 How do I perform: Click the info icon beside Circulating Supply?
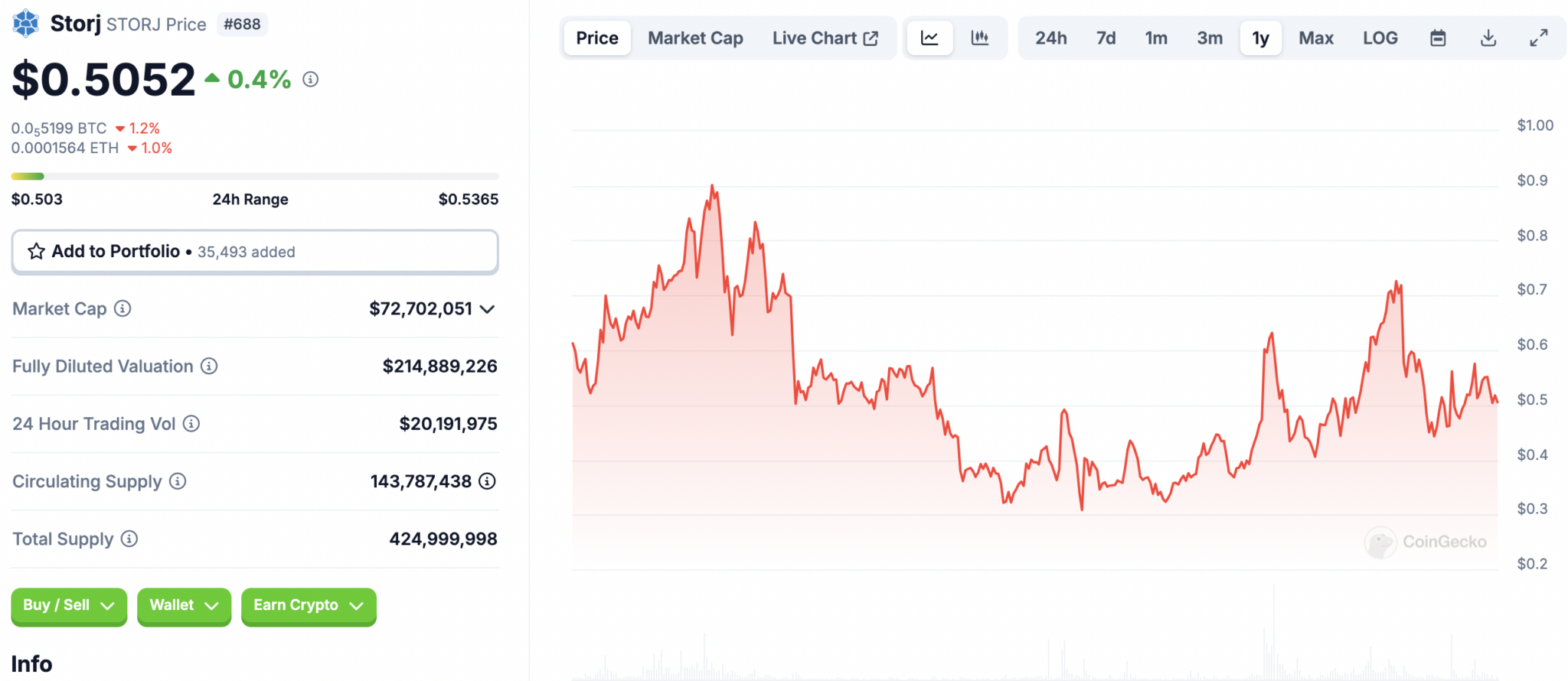pos(177,481)
